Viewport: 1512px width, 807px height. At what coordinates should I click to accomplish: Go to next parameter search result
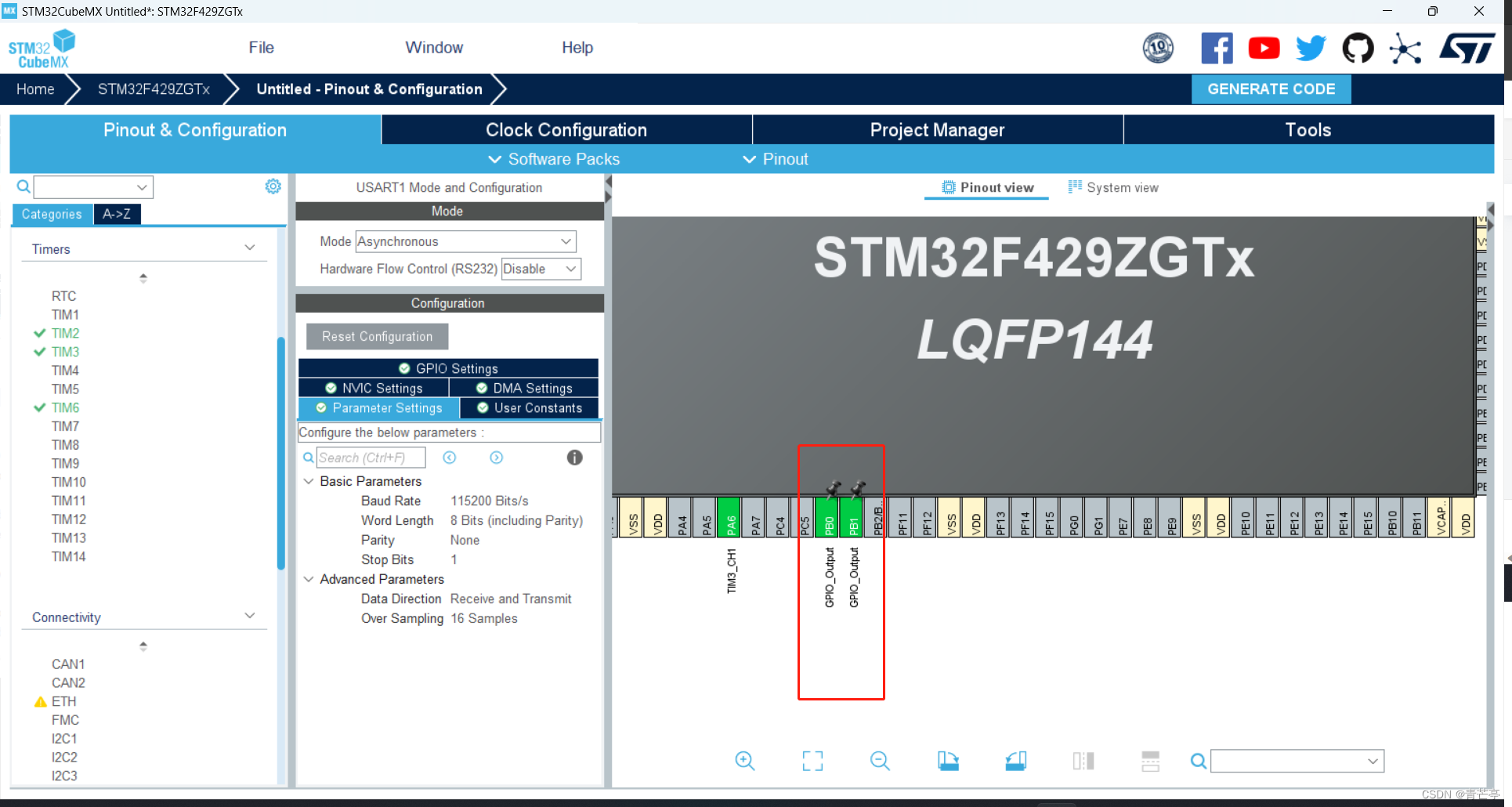497,458
